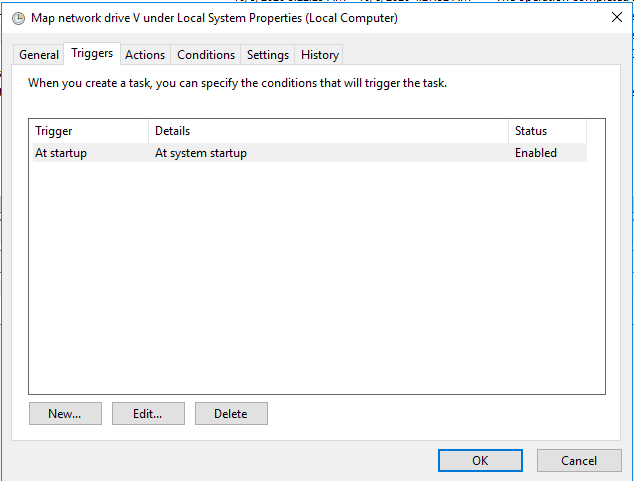This screenshot has width=634, height=481.
Task: Switch to the General tab
Action: tap(39, 55)
